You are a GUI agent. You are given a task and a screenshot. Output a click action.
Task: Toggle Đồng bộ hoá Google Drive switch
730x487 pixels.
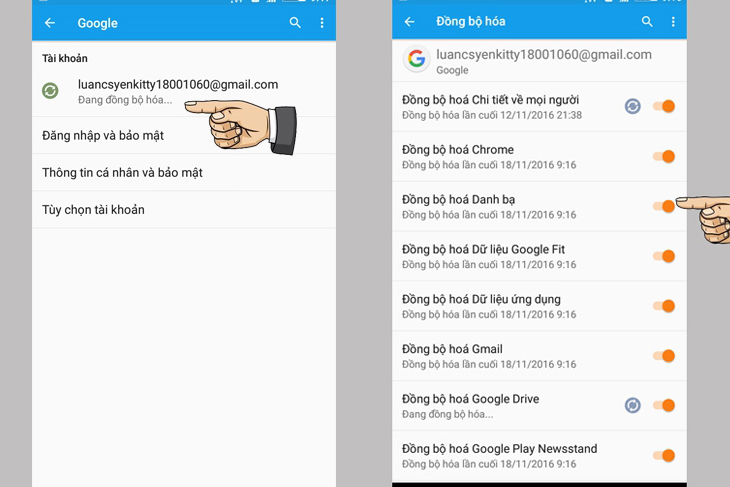point(664,405)
